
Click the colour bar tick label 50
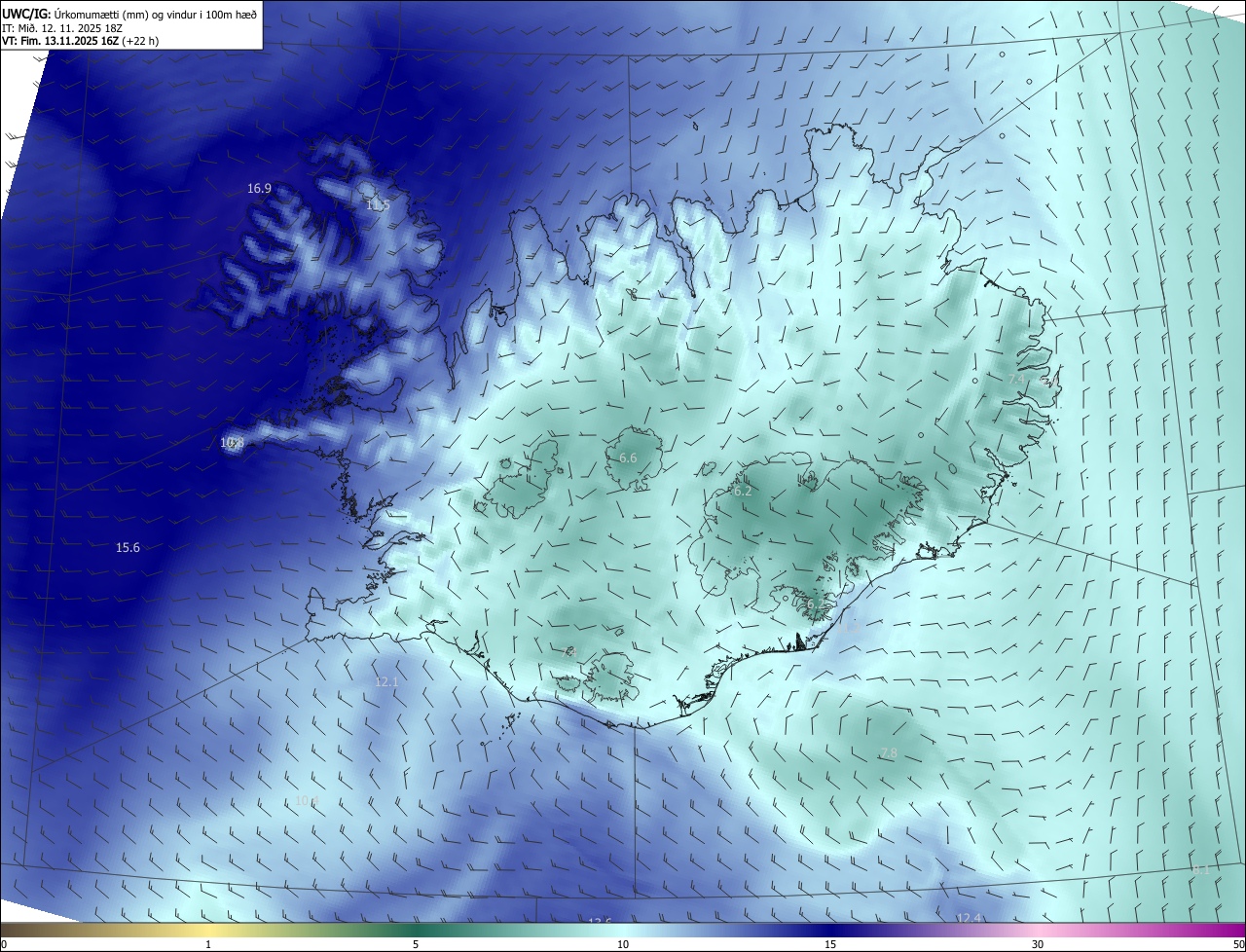click(x=1238, y=944)
